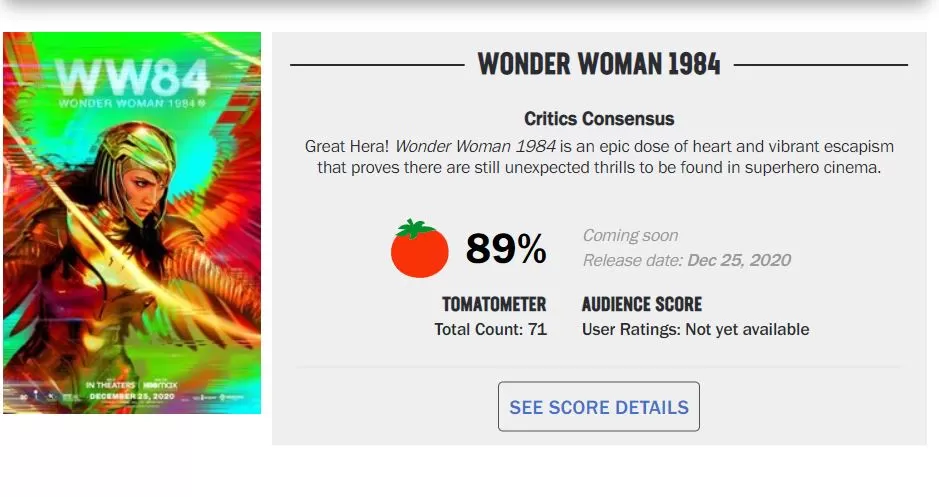Click the In Theaters text on poster

point(110,385)
